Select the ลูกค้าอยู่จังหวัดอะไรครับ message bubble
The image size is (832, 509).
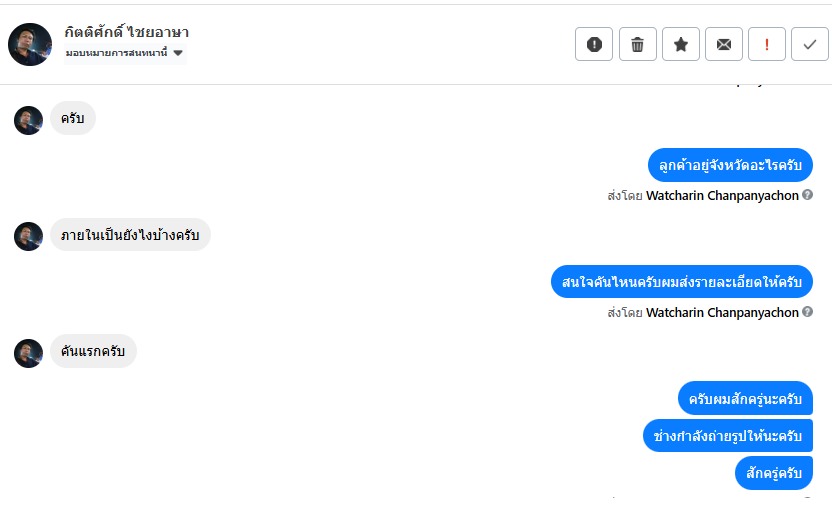coord(730,165)
